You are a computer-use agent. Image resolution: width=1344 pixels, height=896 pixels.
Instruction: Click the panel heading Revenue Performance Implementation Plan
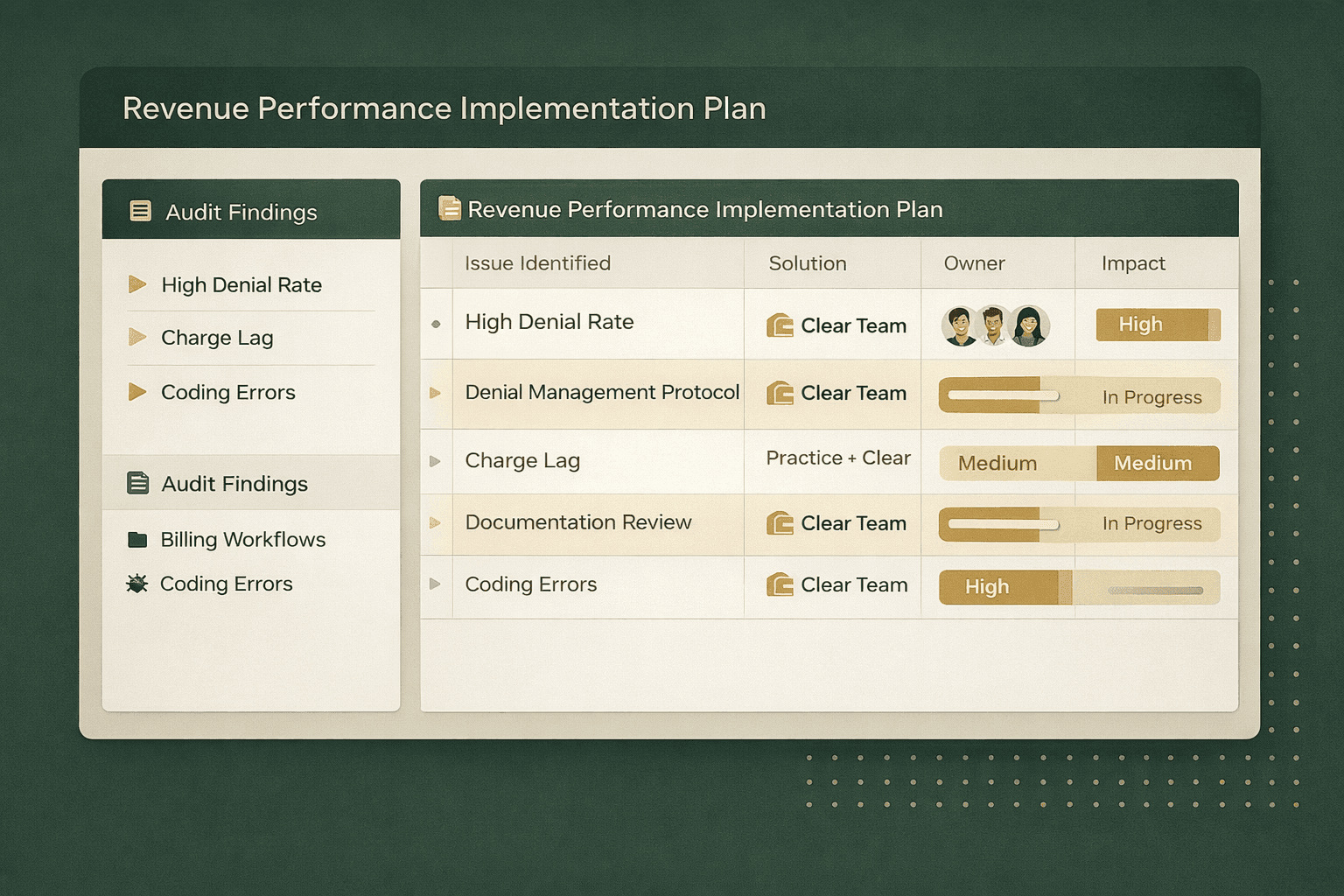coord(705,209)
